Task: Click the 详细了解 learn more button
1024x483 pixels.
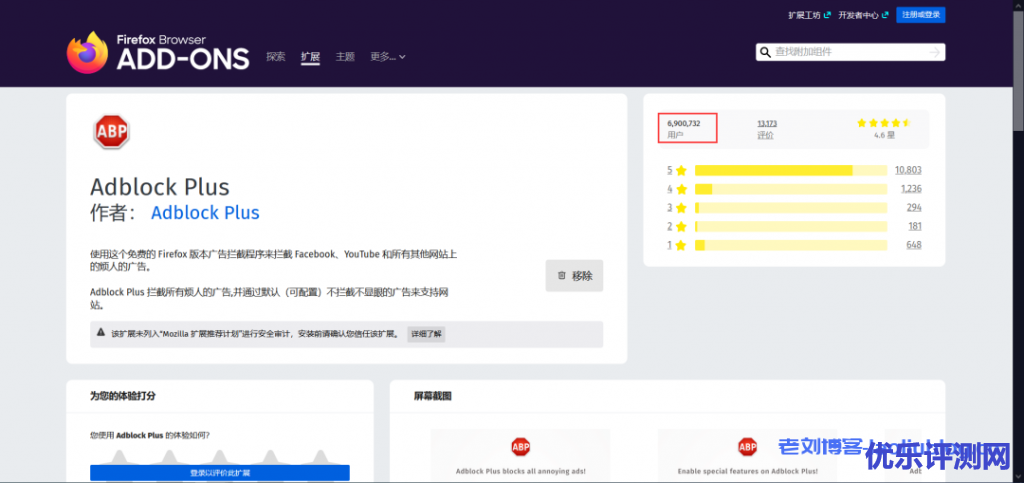Action: [425, 334]
